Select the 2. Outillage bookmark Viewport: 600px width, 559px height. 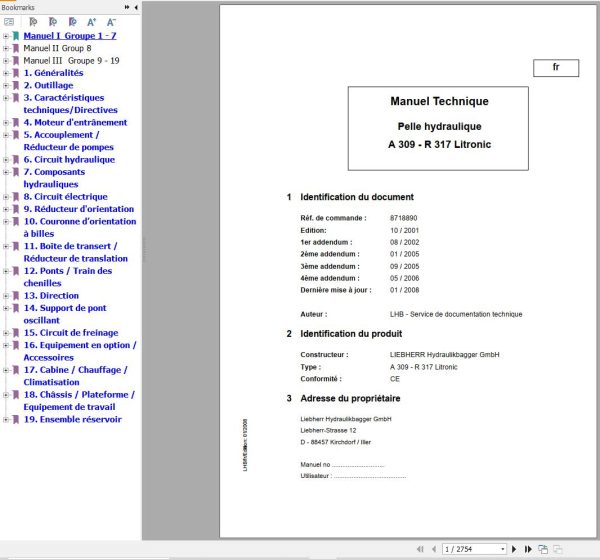click(48, 85)
